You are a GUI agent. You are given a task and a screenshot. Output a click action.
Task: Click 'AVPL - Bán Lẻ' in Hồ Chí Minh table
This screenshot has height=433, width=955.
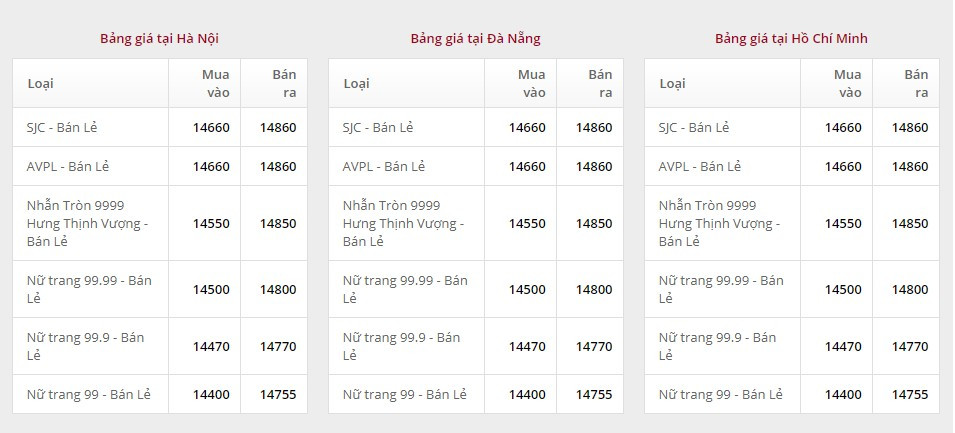coord(700,166)
